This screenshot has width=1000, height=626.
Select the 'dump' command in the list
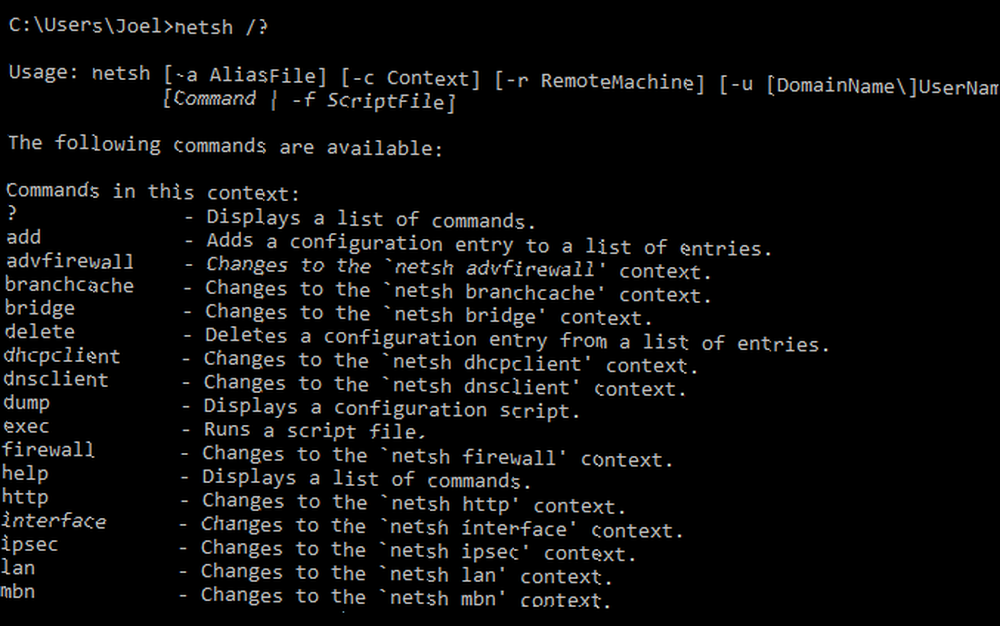[x=26, y=404]
